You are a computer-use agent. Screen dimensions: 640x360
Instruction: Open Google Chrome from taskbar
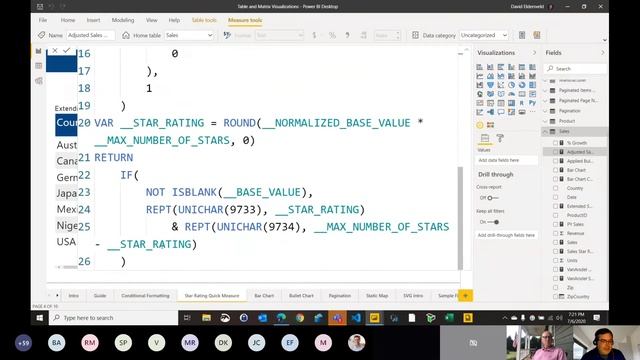300,318
